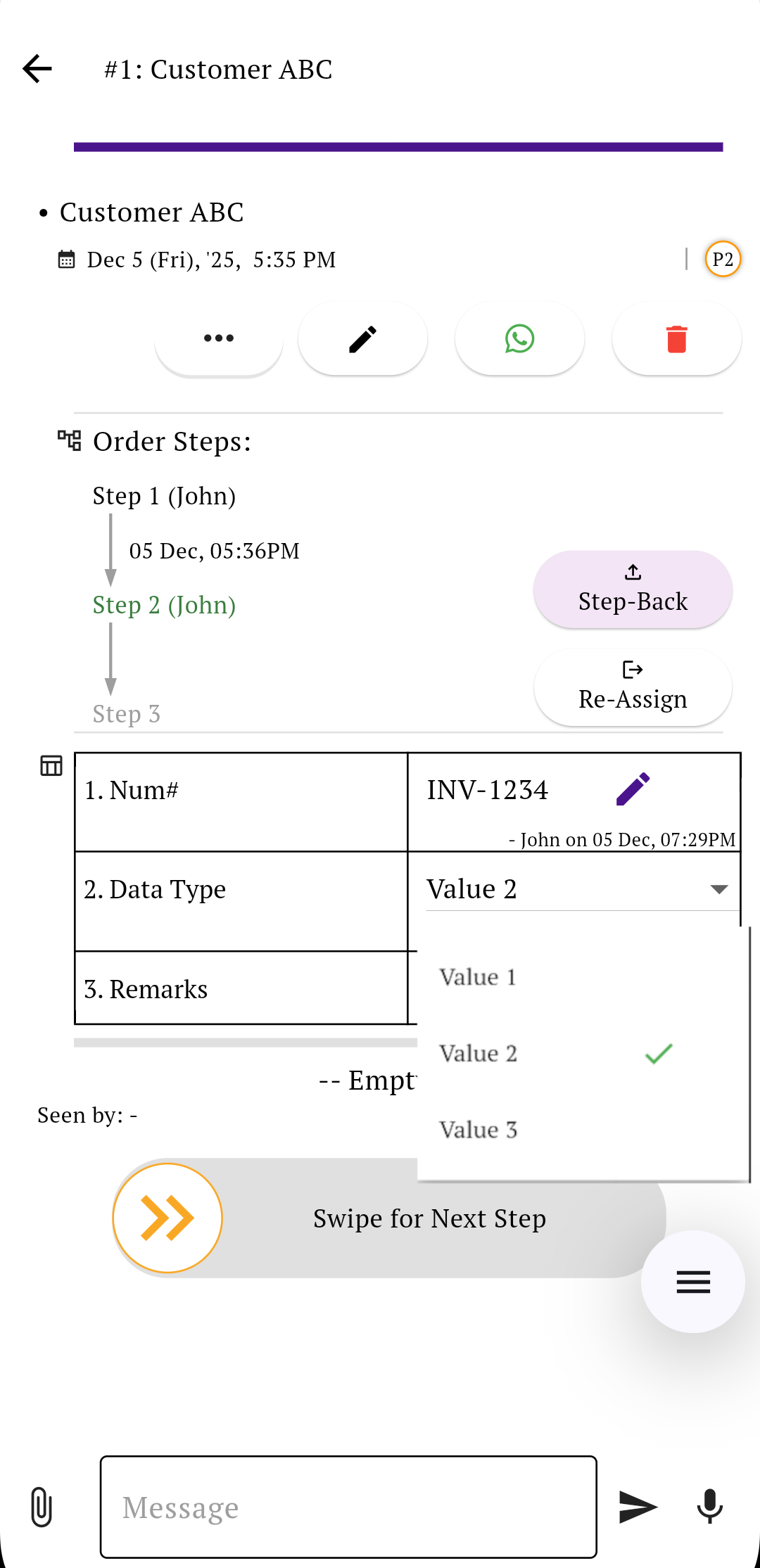
Task: Click the Re-Assign button
Action: [x=633, y=687]
